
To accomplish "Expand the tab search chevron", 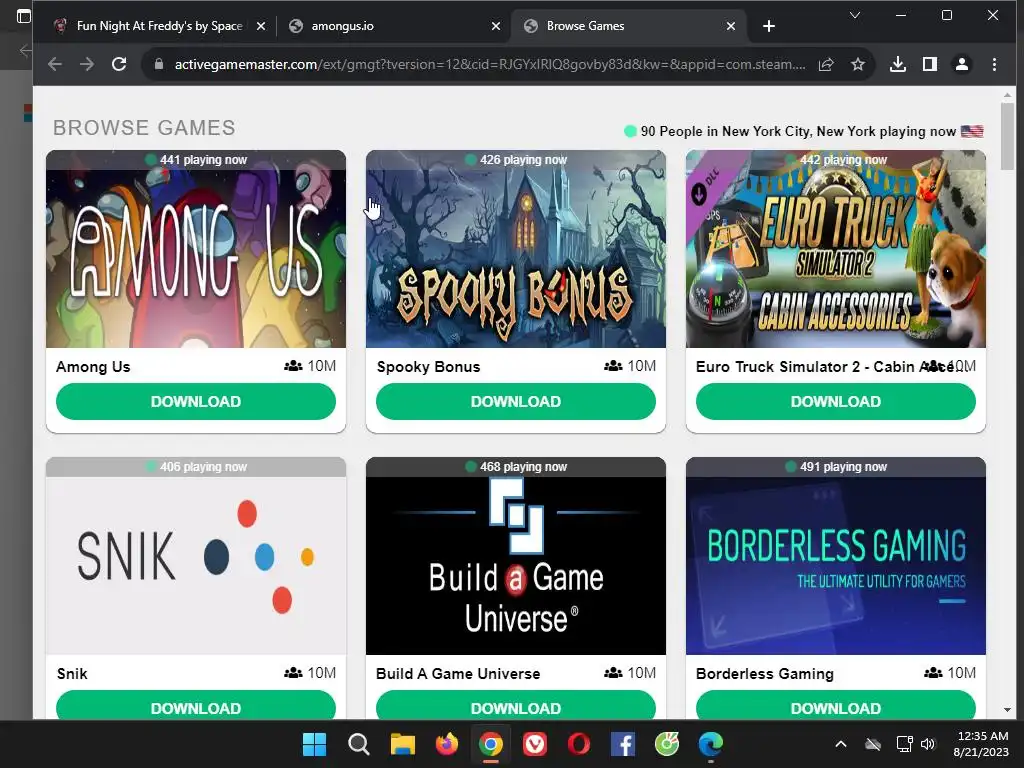I will (x=854, y=15).
